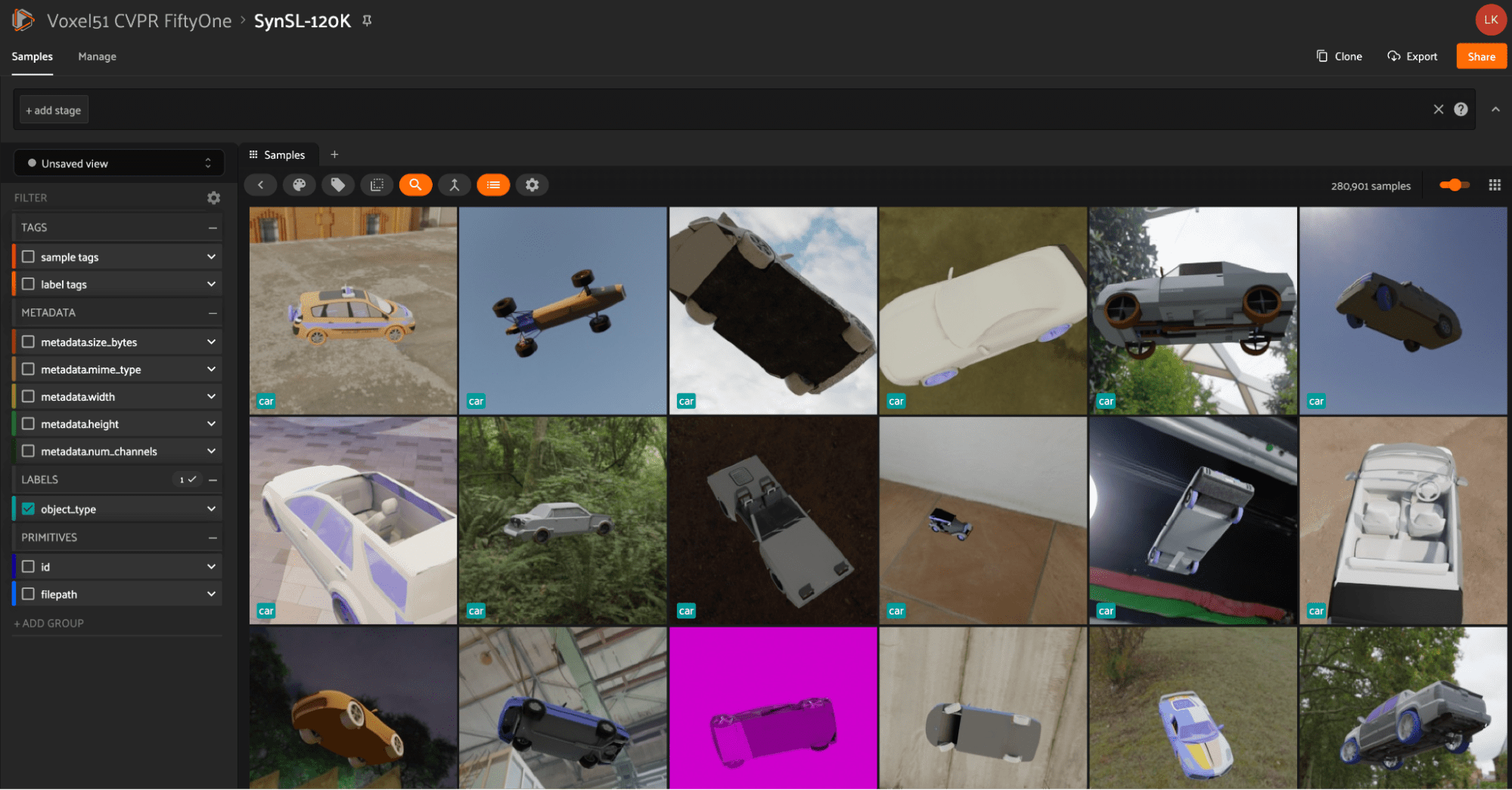The height and width of the screenshot is (790, 1512).
Task: Open sidebar filter settings gear
Action: pyautogui.click(x=213, y=197)
